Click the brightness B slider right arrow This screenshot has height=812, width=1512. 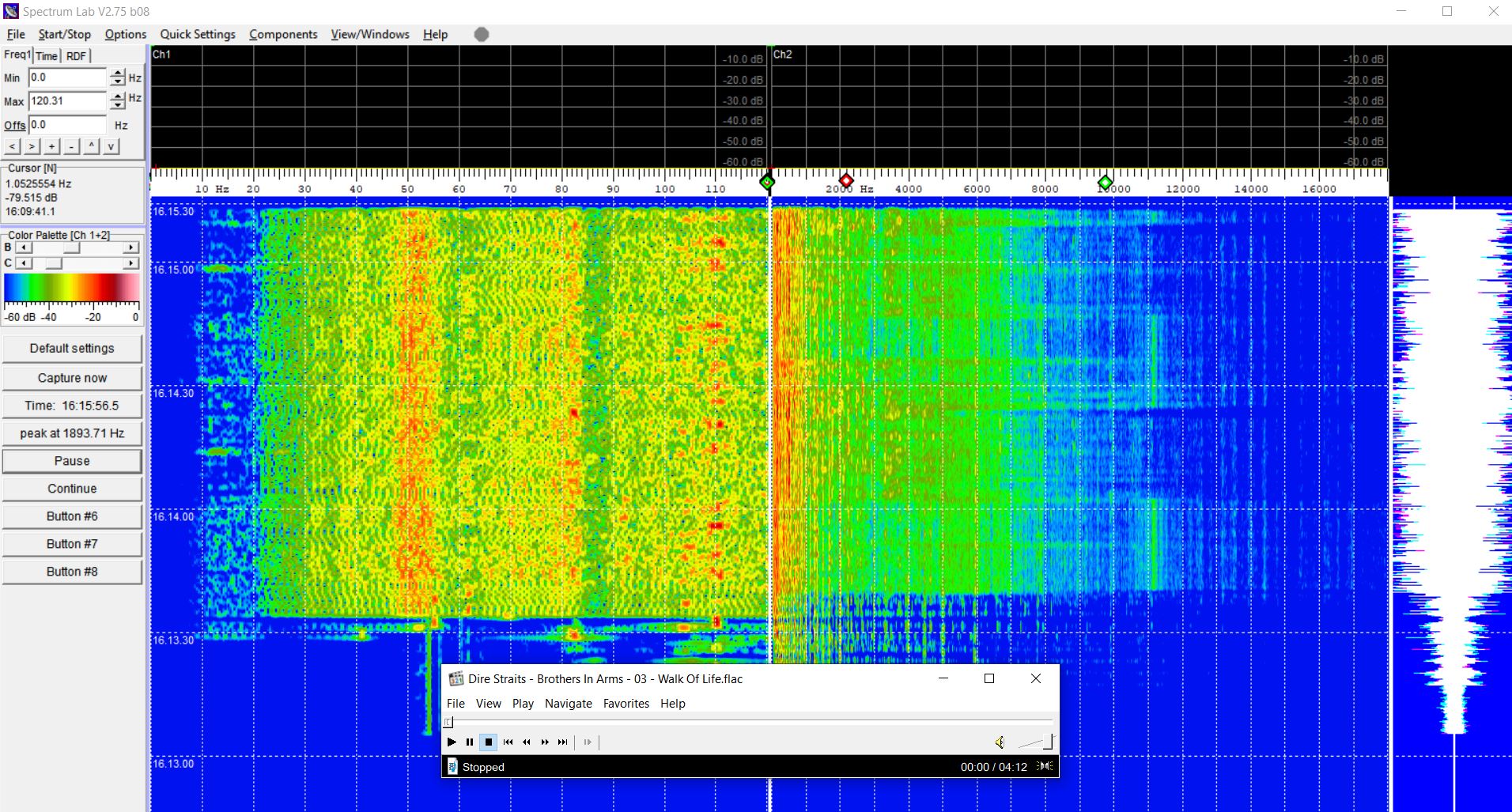(131, 247)
